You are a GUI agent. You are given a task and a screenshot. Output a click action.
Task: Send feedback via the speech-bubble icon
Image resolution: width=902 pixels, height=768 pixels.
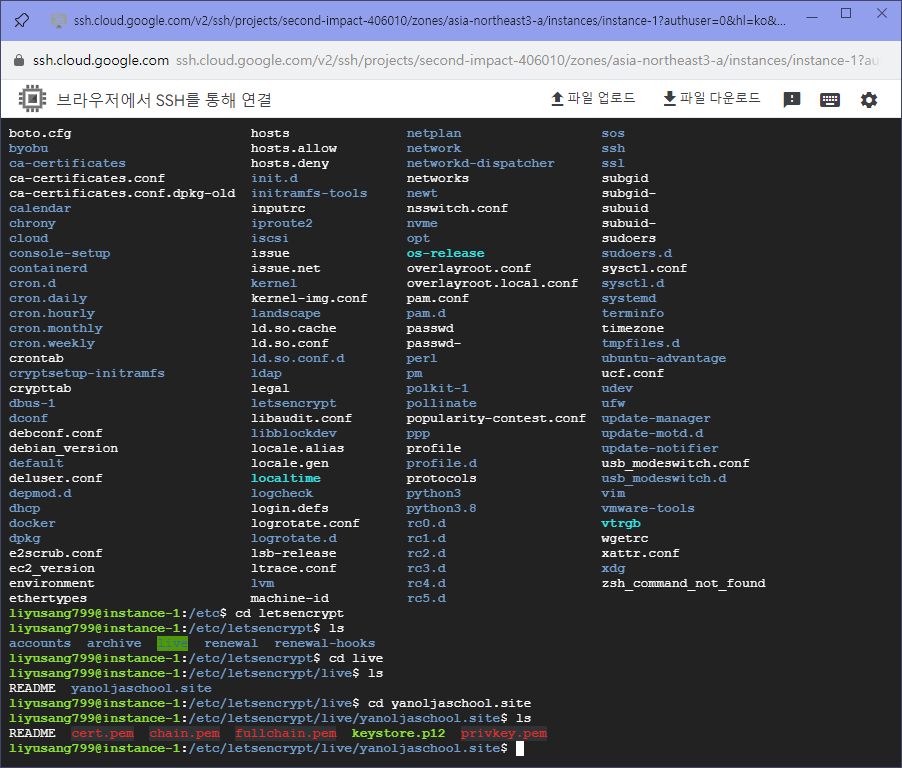(791, 99)
